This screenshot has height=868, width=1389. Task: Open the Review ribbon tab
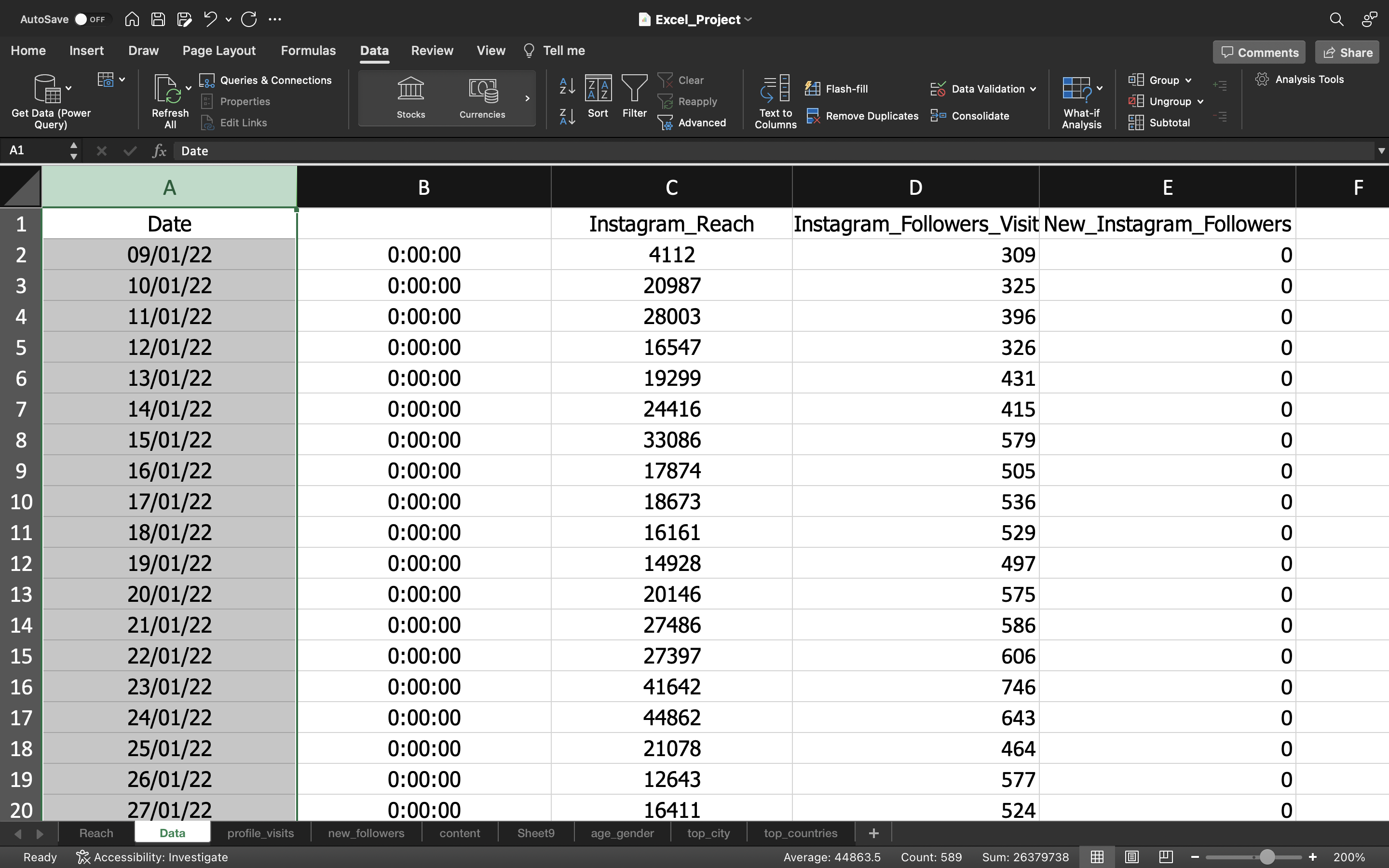(x=432, y=51)
